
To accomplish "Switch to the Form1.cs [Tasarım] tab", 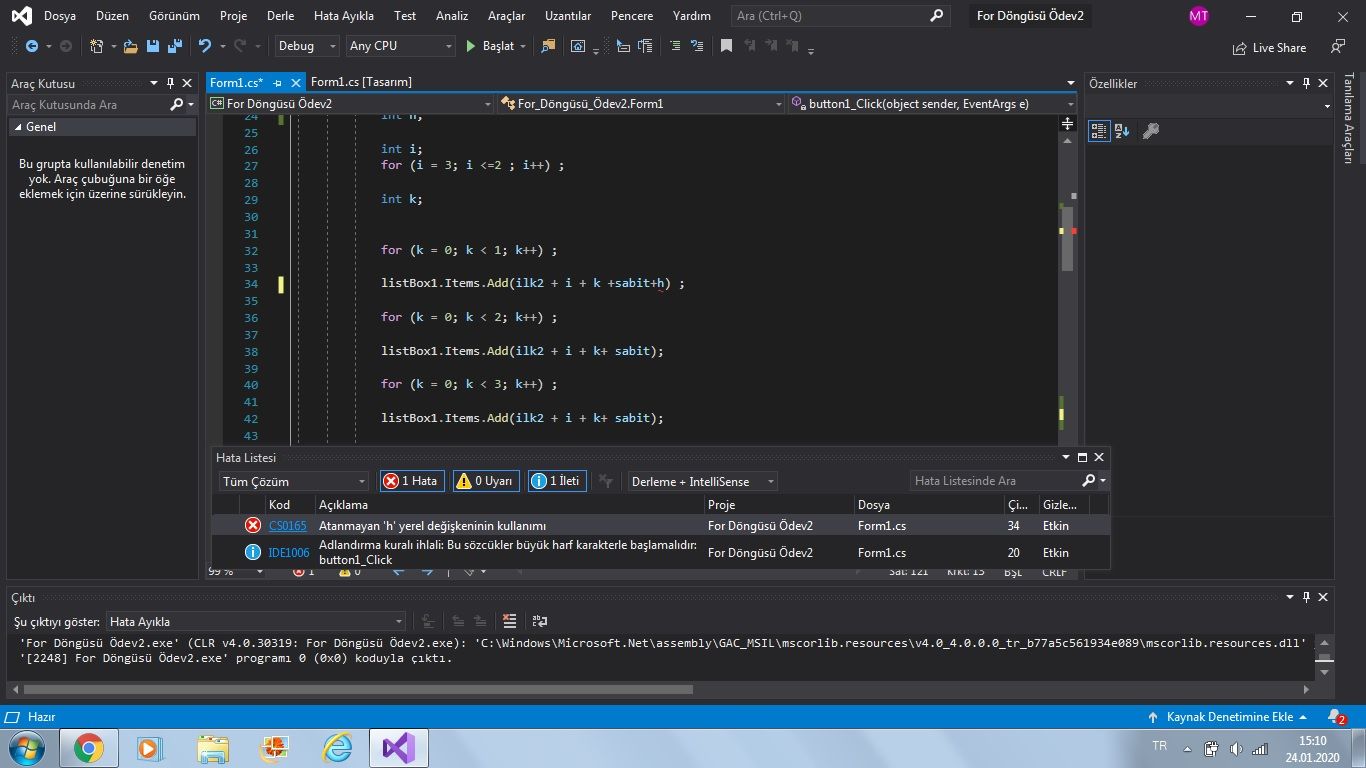I will point(361,82).
